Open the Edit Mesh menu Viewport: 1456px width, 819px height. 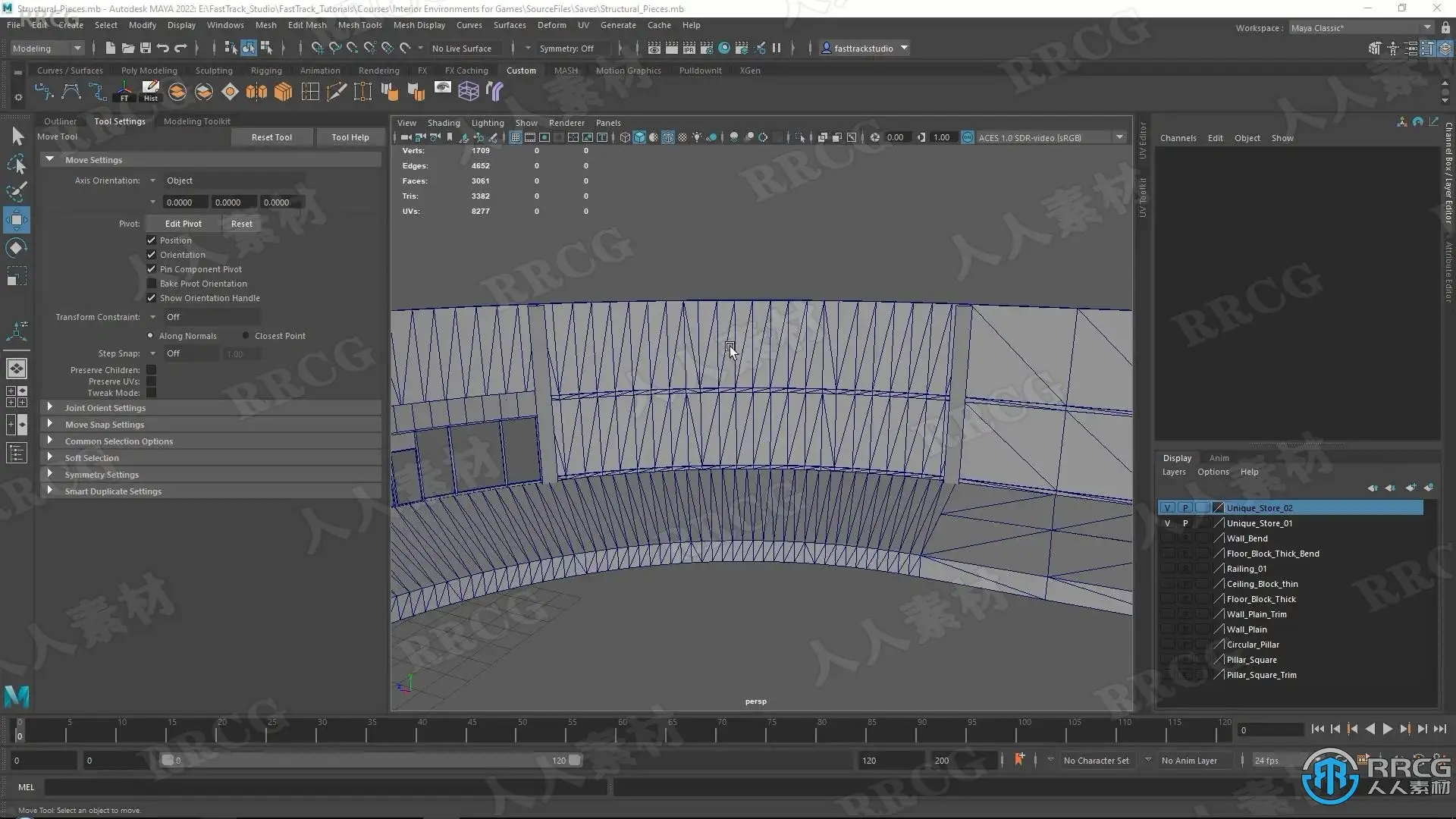click(307, 25)
